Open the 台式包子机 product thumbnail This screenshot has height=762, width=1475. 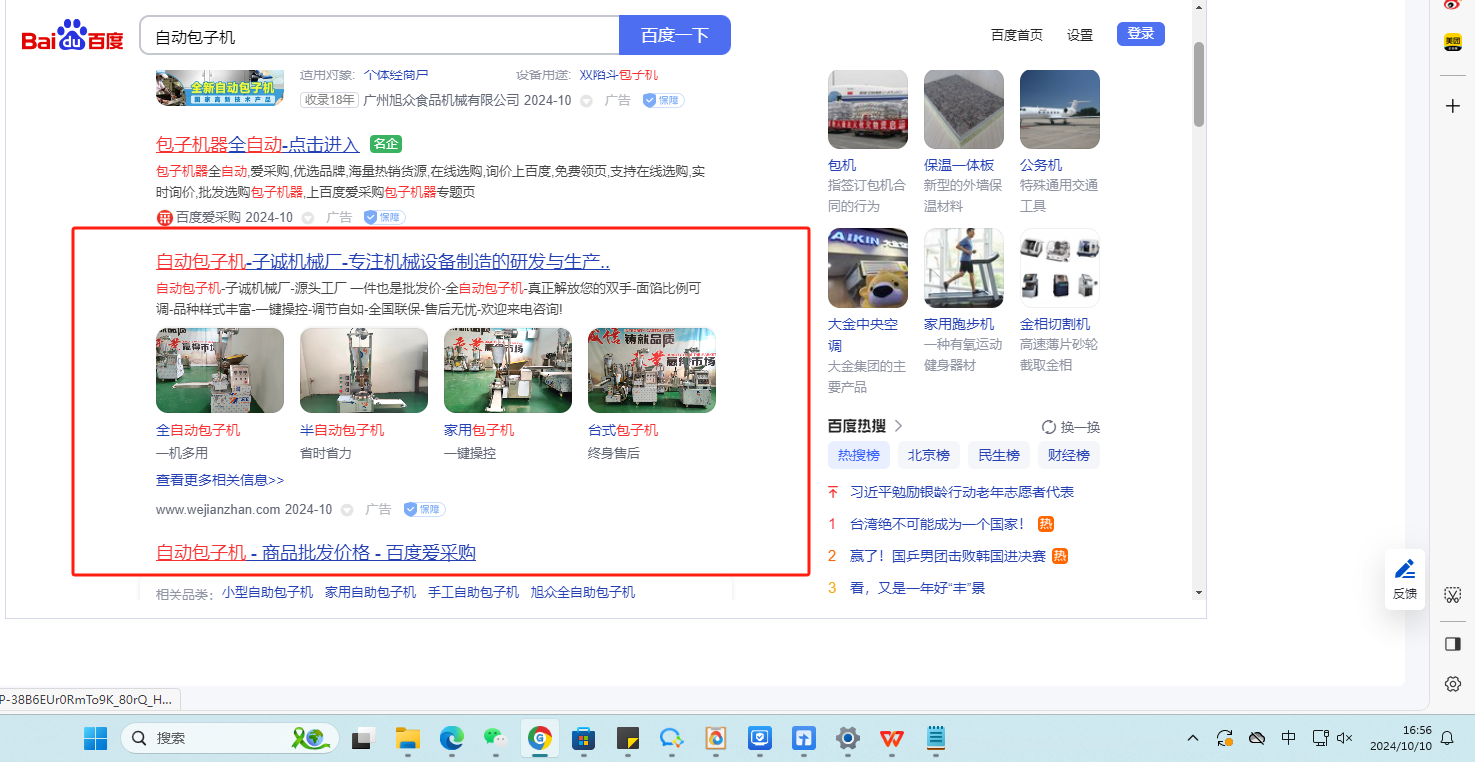click(x=652, y=370)
